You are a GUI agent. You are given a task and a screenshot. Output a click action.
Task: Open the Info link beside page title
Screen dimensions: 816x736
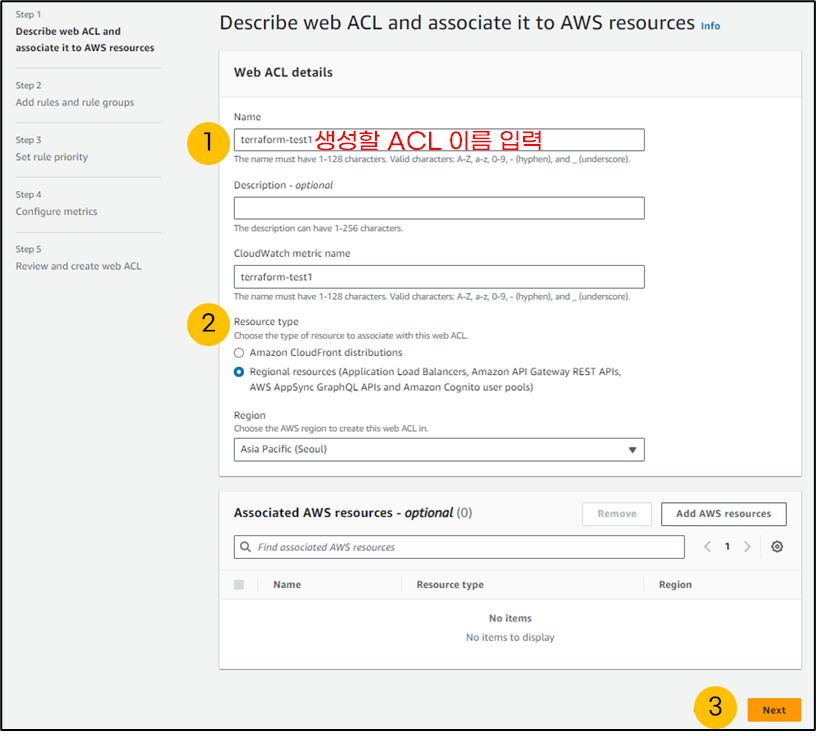[710, 26]
